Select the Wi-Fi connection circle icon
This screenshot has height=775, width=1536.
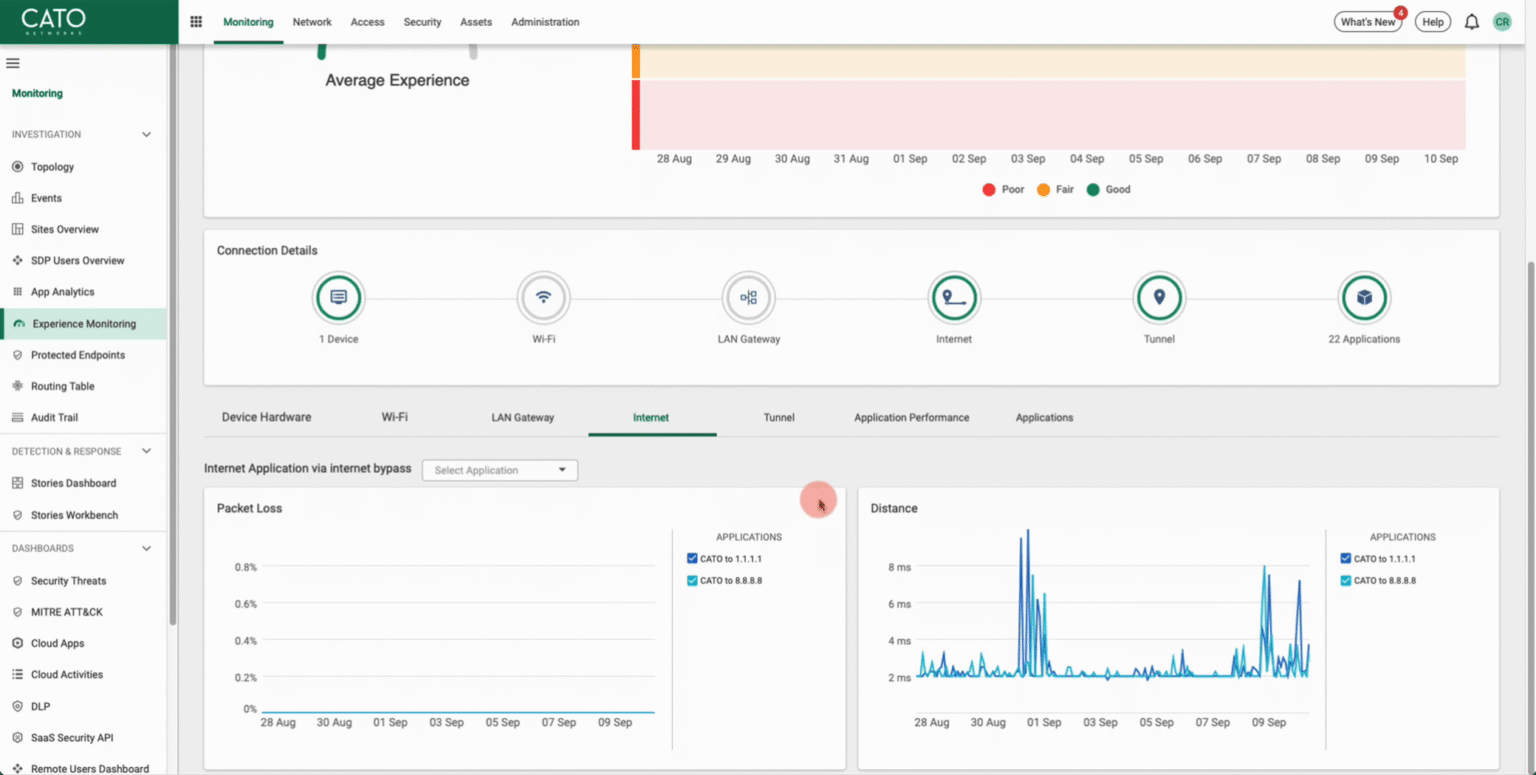pyautogui.click(x=543, y=298)
